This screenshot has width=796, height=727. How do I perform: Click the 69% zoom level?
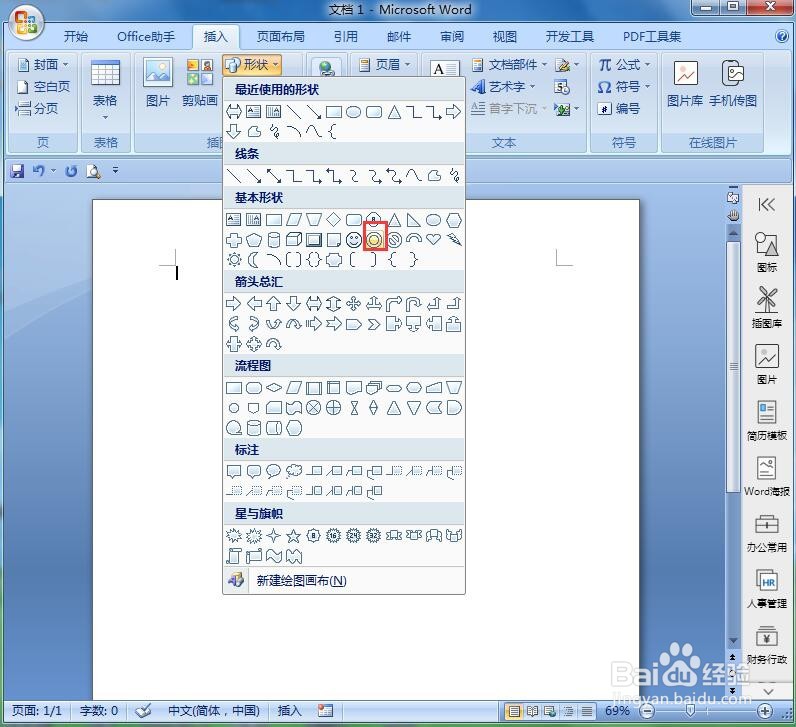[x=617, y=711]
